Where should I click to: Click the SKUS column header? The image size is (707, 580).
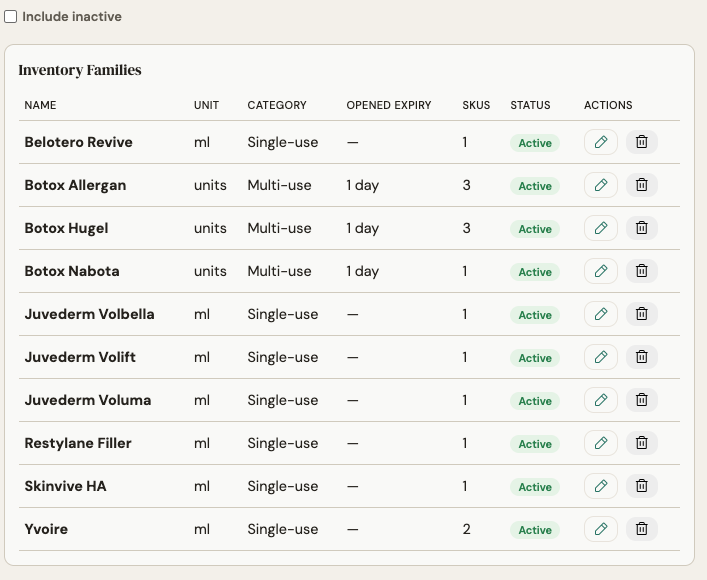pyautogui.click(x=476, y=105)
